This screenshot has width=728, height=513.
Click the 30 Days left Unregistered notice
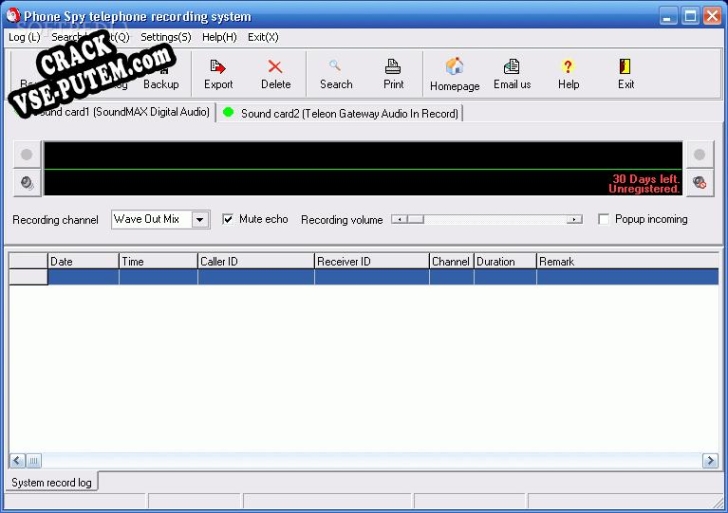(644, 184)
